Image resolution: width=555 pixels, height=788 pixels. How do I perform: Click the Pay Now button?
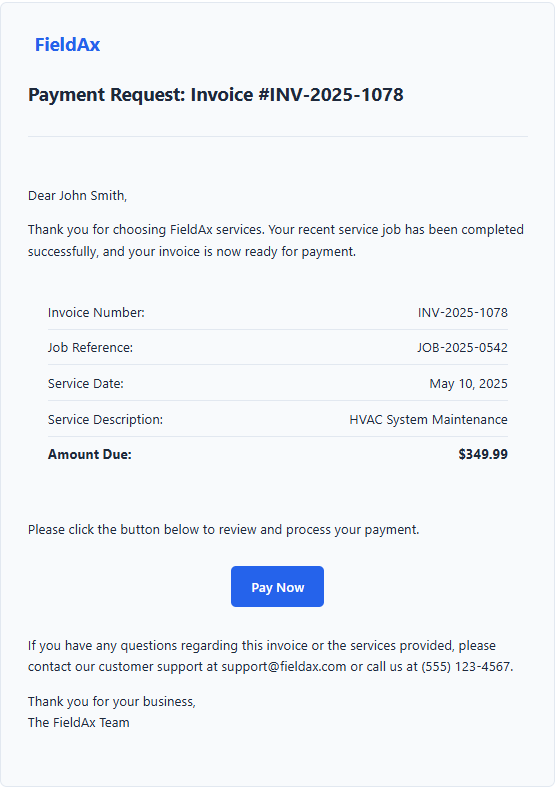[x=278, y=586]
